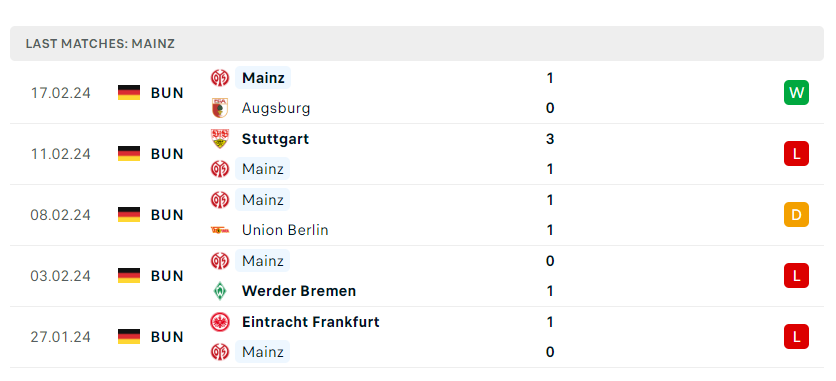Image resolution: width=836 pixels, height=381 pixels.
Task: Click the Augsburg club crest icon
Action: click(220, 108)
